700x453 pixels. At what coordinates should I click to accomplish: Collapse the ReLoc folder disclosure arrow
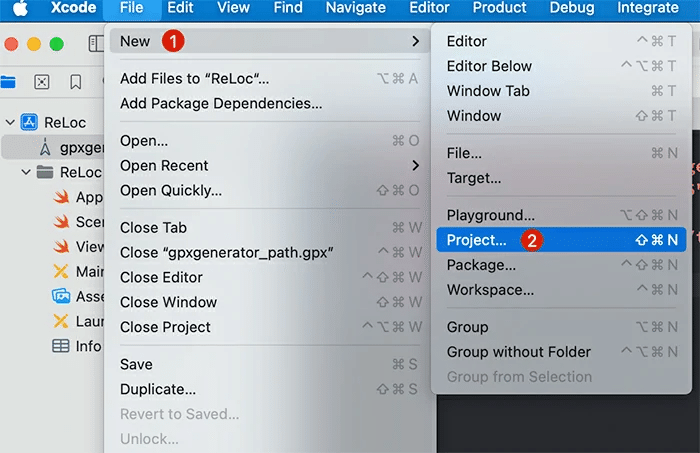(x=26, y=172)
